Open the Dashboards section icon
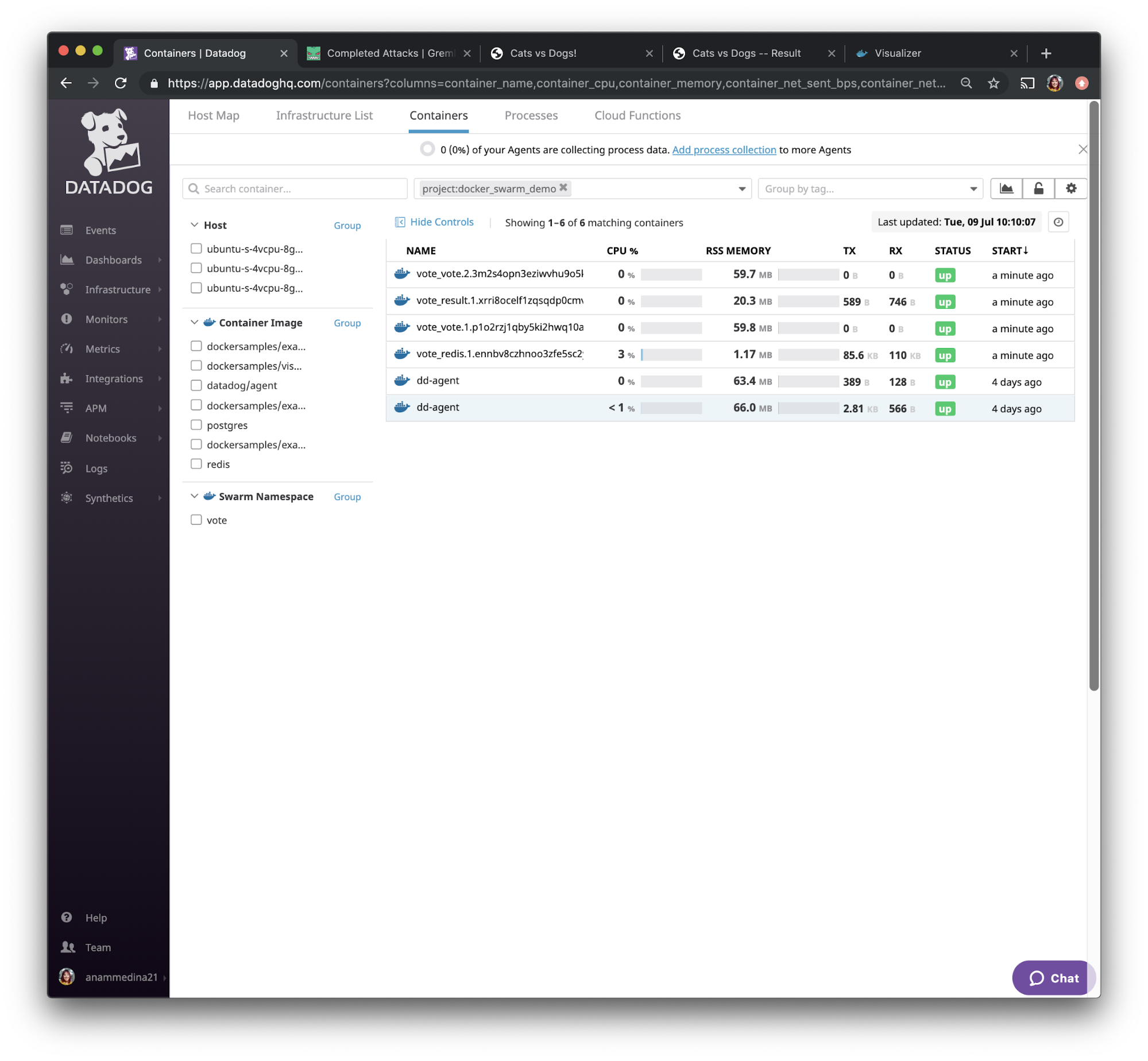Screen dimensions: 1148x1061 [67, 259]
